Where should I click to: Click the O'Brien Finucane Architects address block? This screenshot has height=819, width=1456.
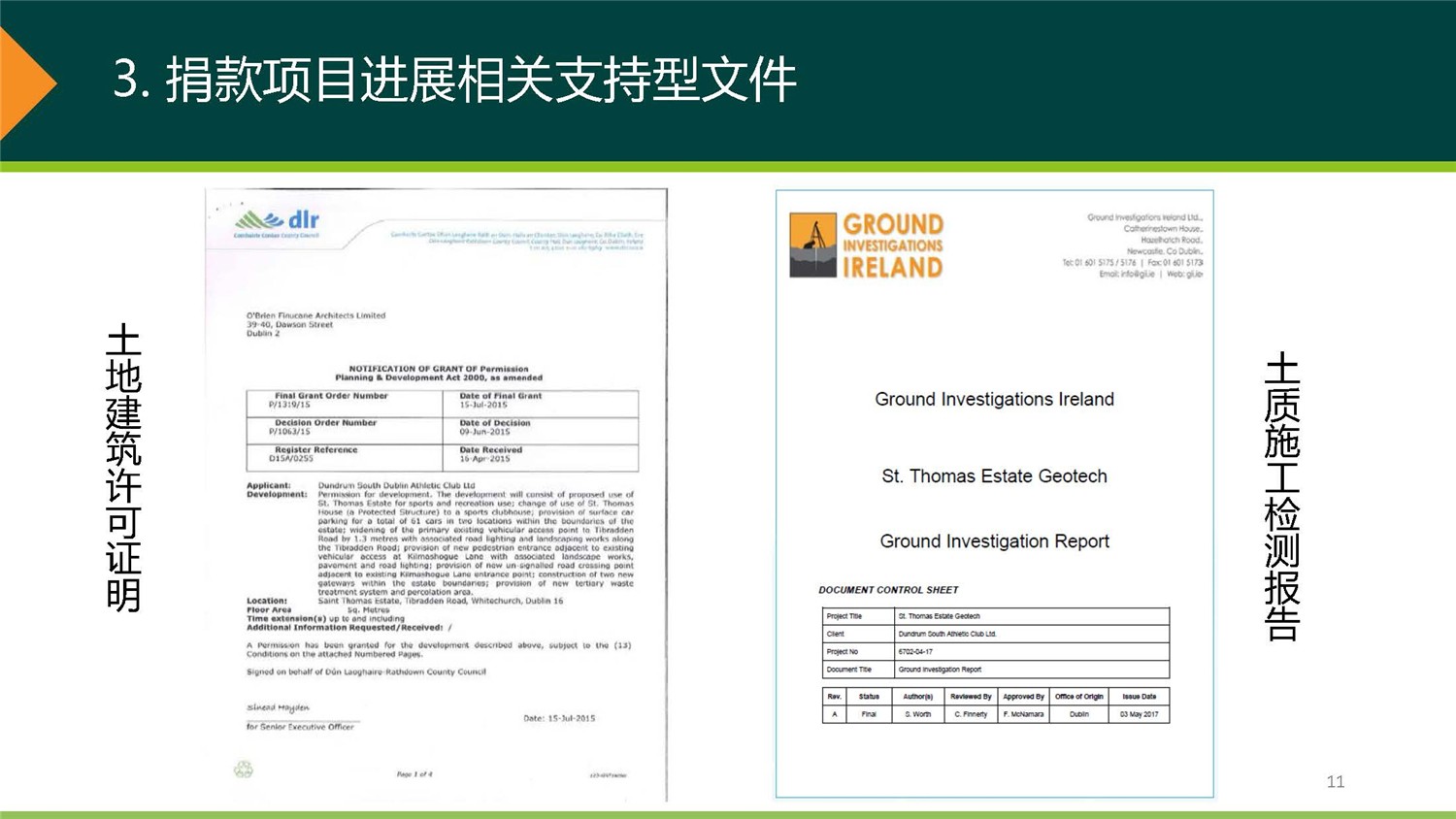click(315, 324)
